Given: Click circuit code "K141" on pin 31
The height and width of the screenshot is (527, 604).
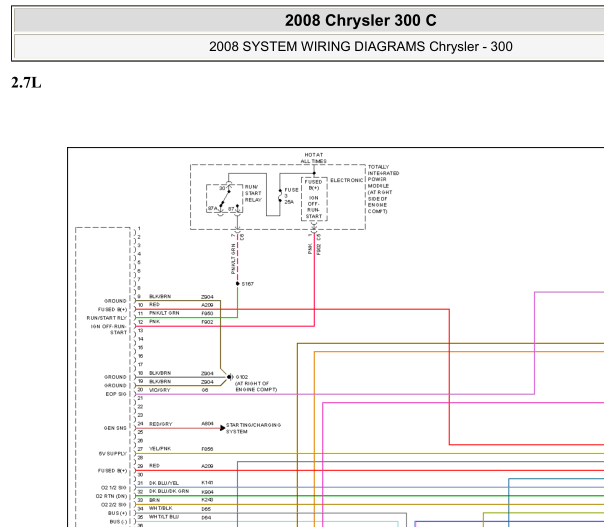Looking at the screenshot, I should pos(207,483).
